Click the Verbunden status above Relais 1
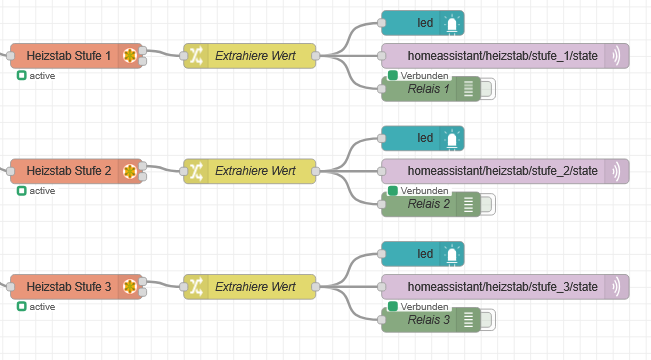Image resolution: width=651 pixels, height=360 pixels. point(418,76)
